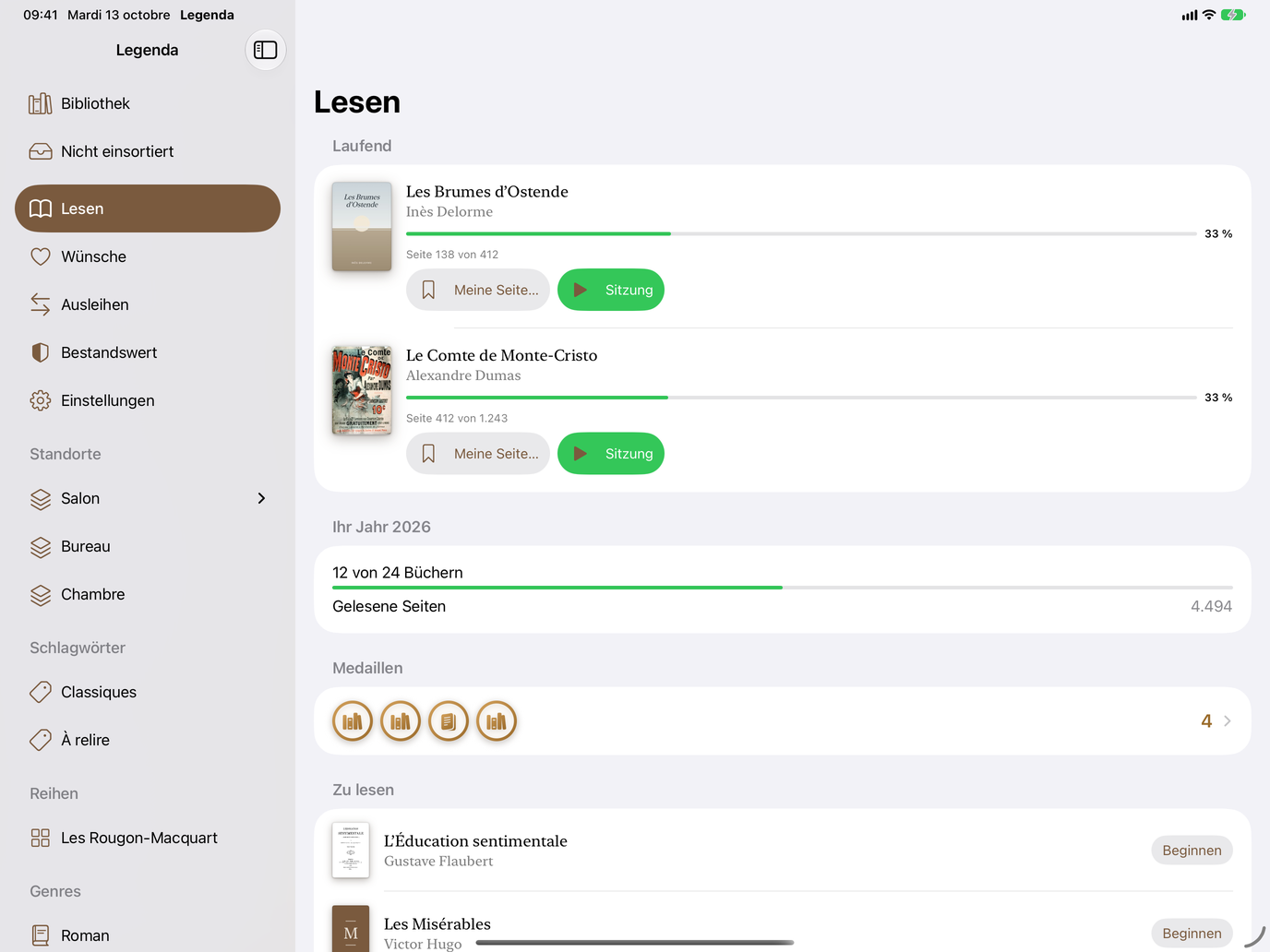Open Les Rougon-Macquart series
Screen dimensions: 1270x952
tap(148, 838)
